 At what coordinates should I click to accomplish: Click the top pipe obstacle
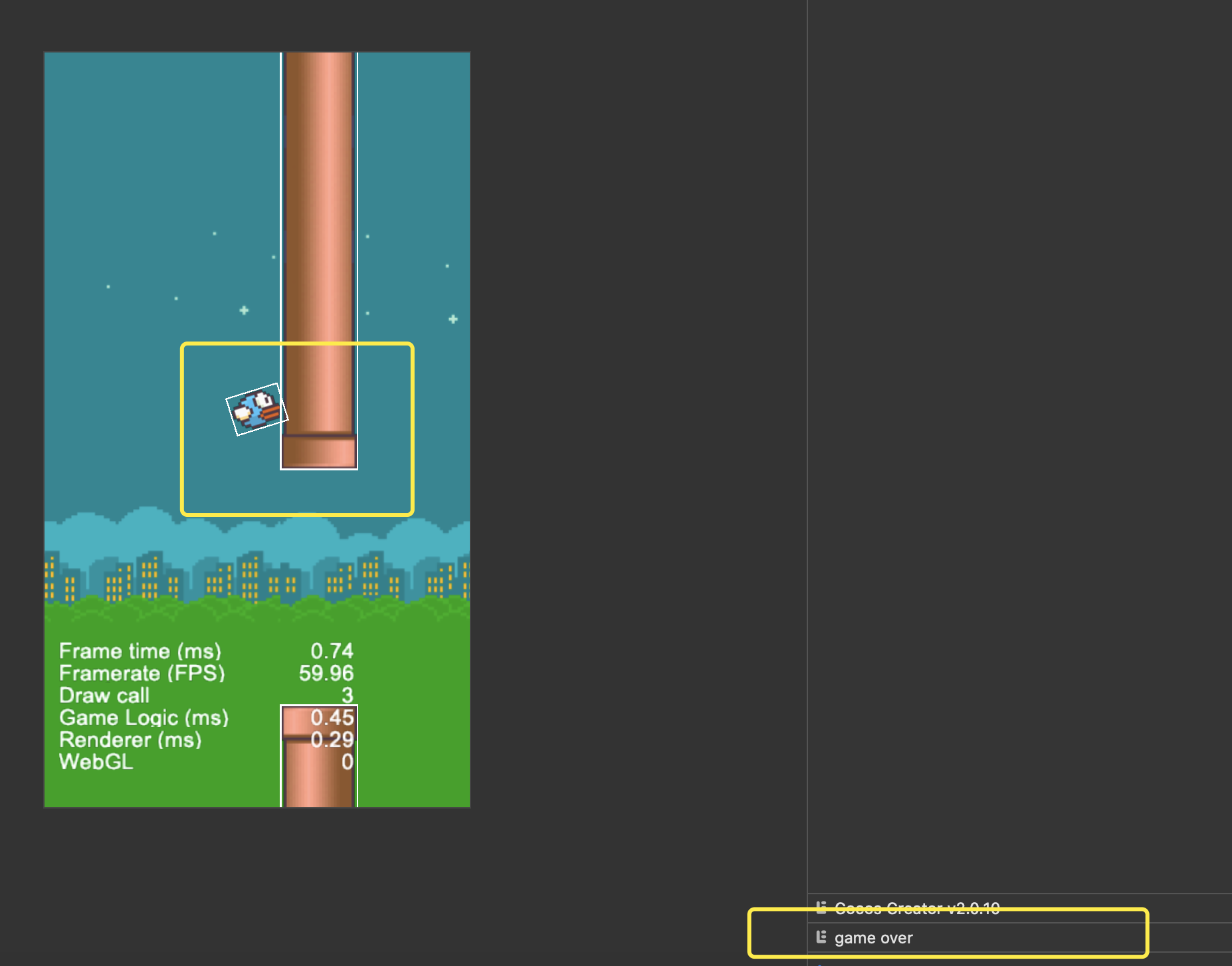pos(319,260)
